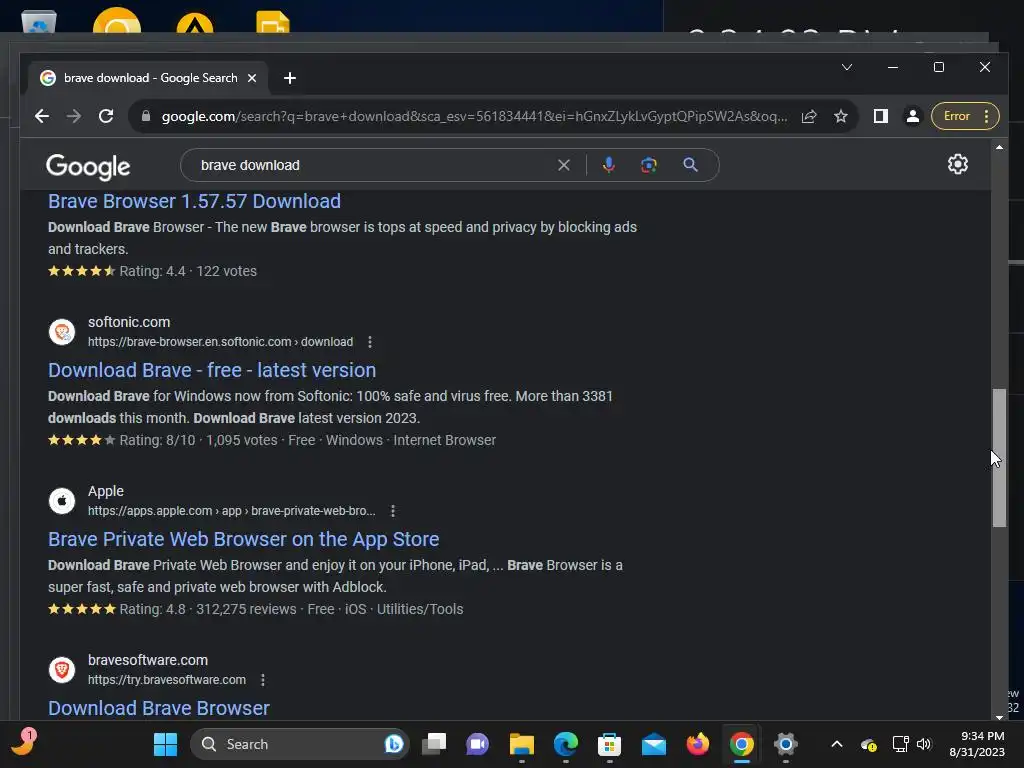Click softonic text Rating: 8/10
Screen dimensions: 1024x768
pos(157,441)
